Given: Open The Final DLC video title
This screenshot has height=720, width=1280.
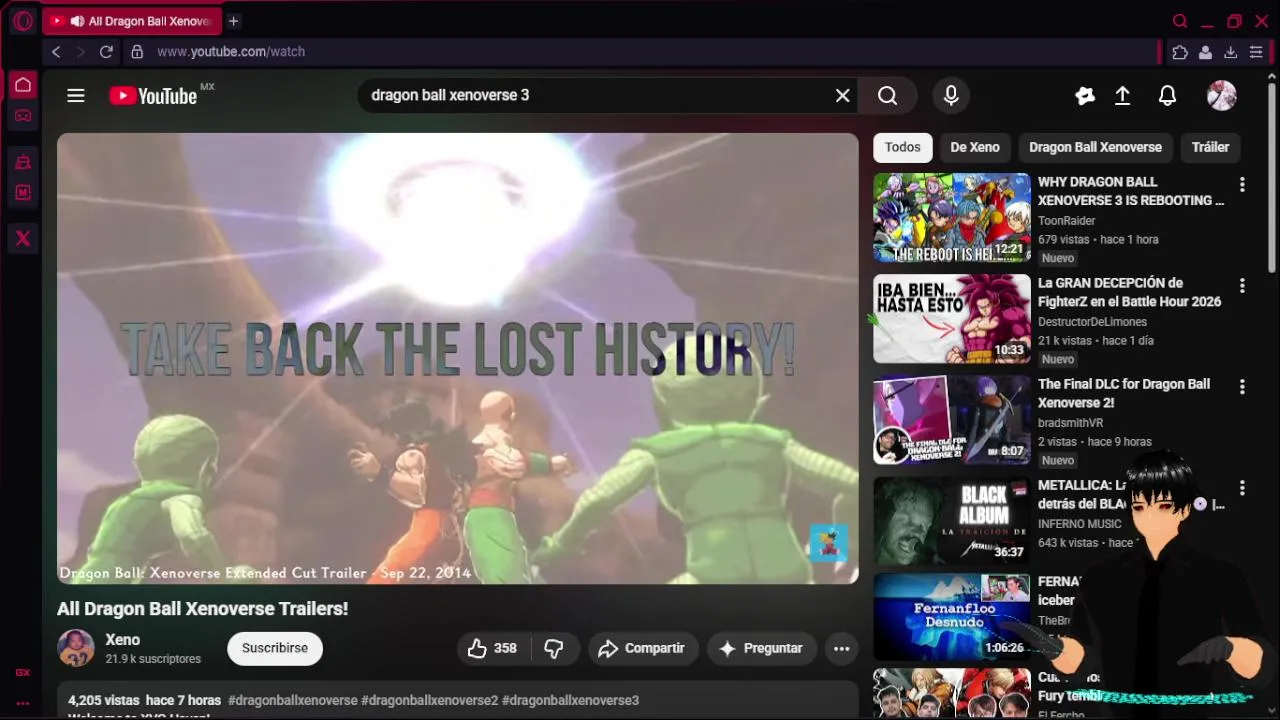Looking at the screenshot, I should click(1124, 393).
